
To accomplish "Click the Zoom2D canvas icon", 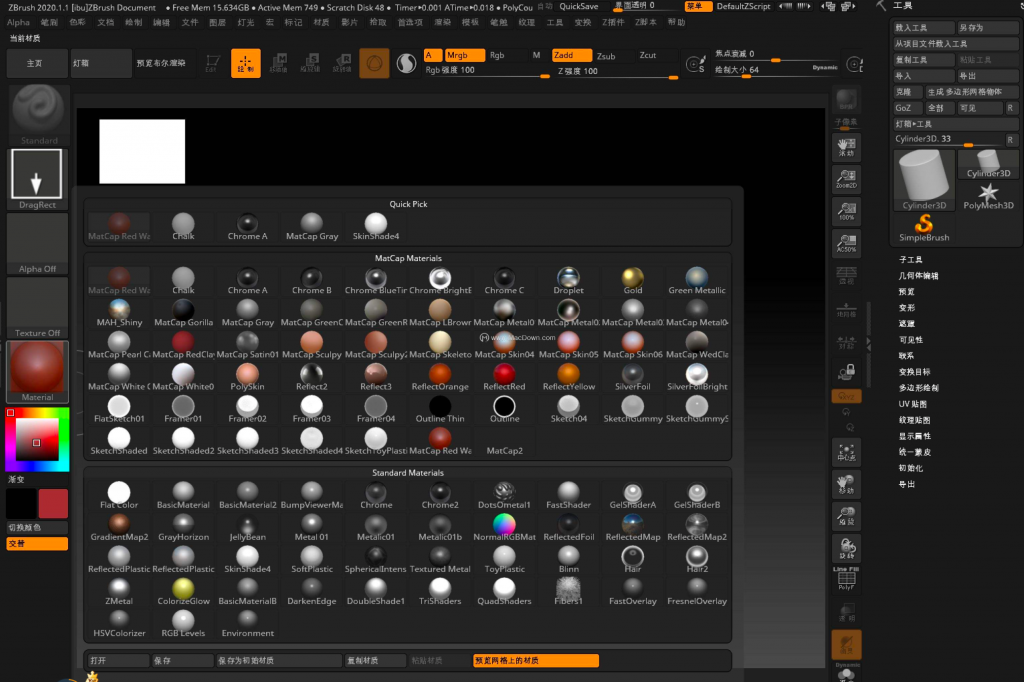I will click(847, 179).
